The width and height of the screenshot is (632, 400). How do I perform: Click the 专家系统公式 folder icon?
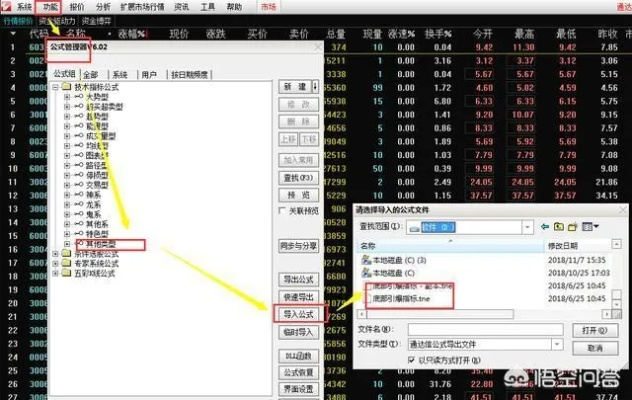coord(67,263)
